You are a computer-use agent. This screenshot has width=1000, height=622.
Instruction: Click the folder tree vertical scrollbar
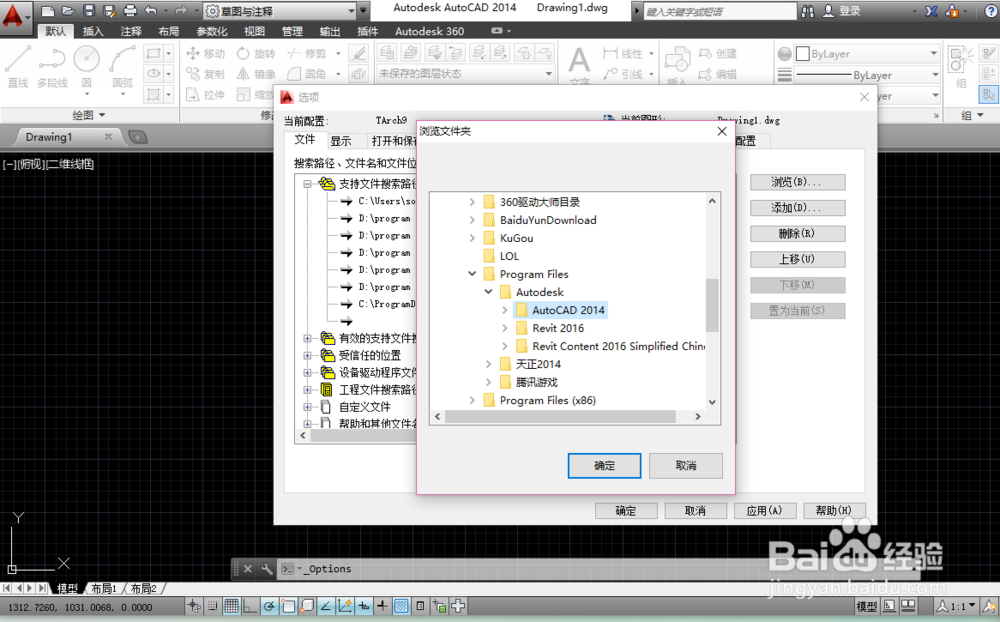[x=712, y=304]
